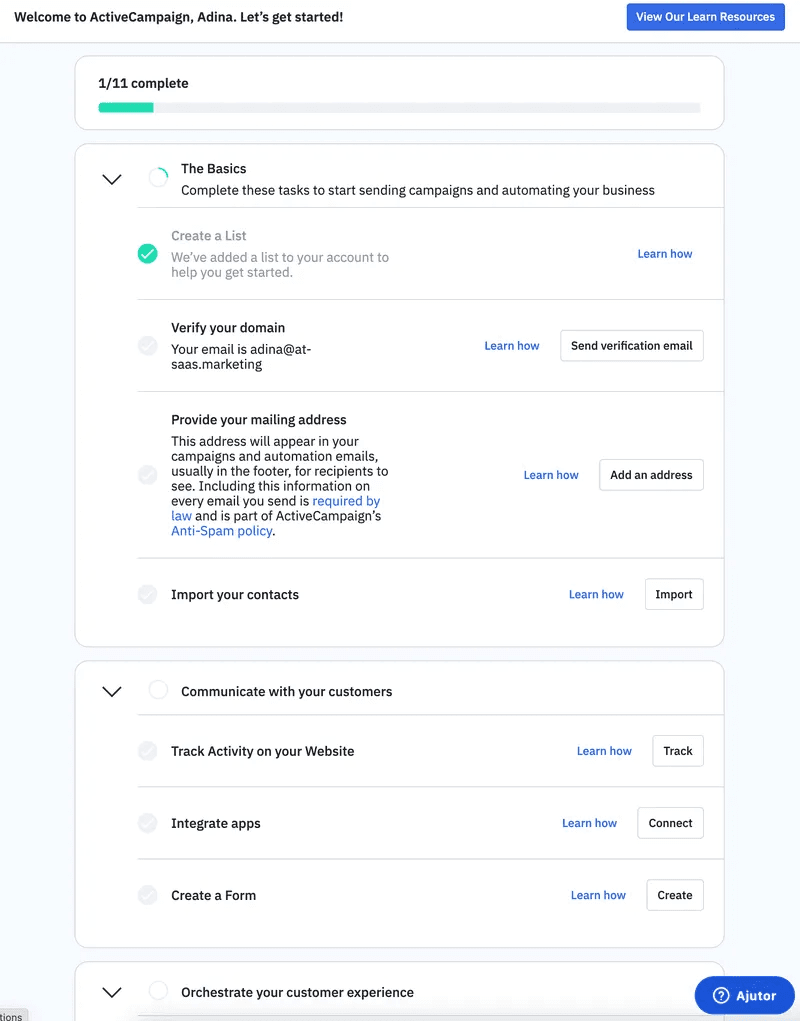Toggle the completion circle for Provide your mailing address
This screenshot has width=800, height=1021.
(x=147, y=475)
